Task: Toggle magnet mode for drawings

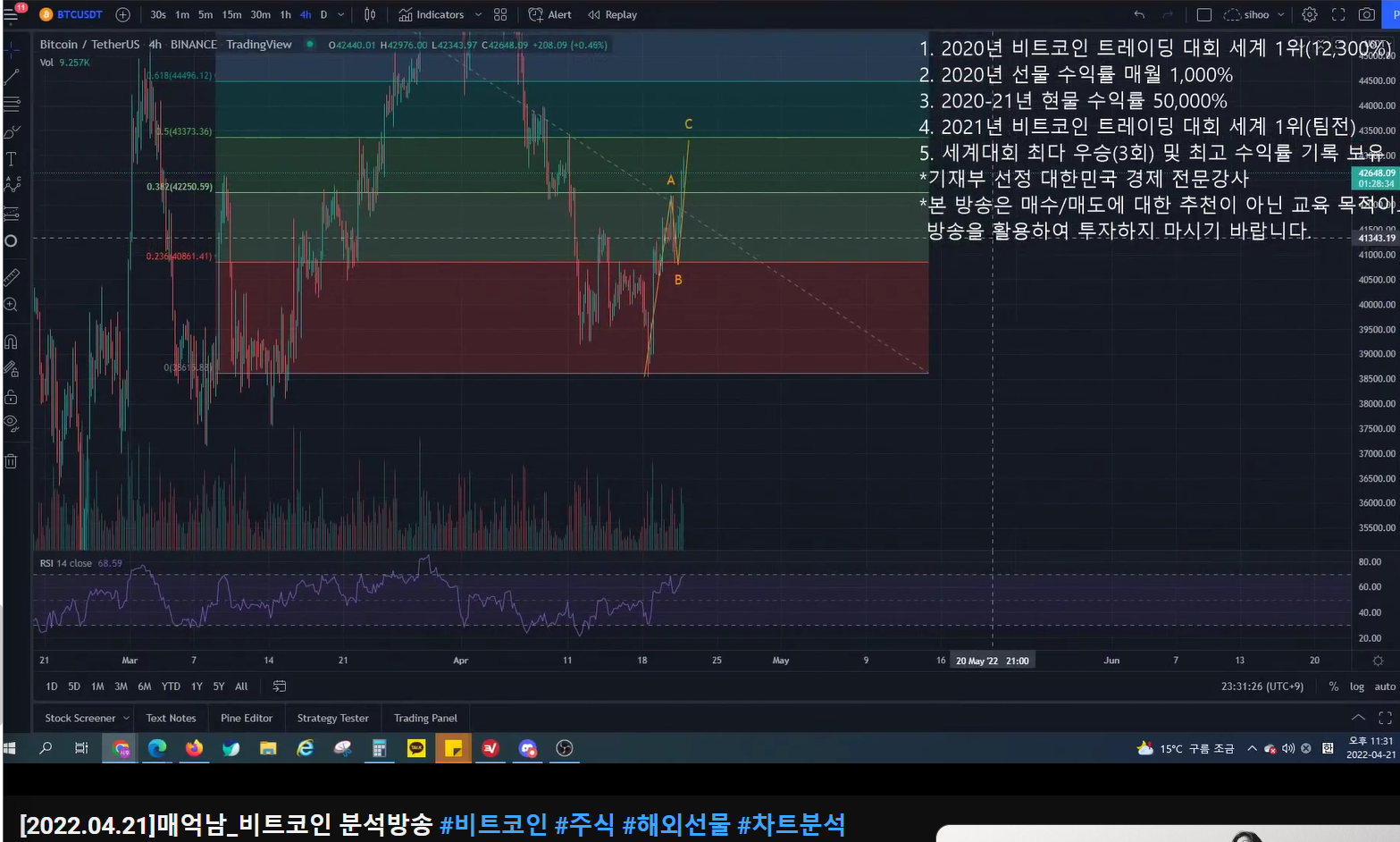Action: [x=12, y=341]
